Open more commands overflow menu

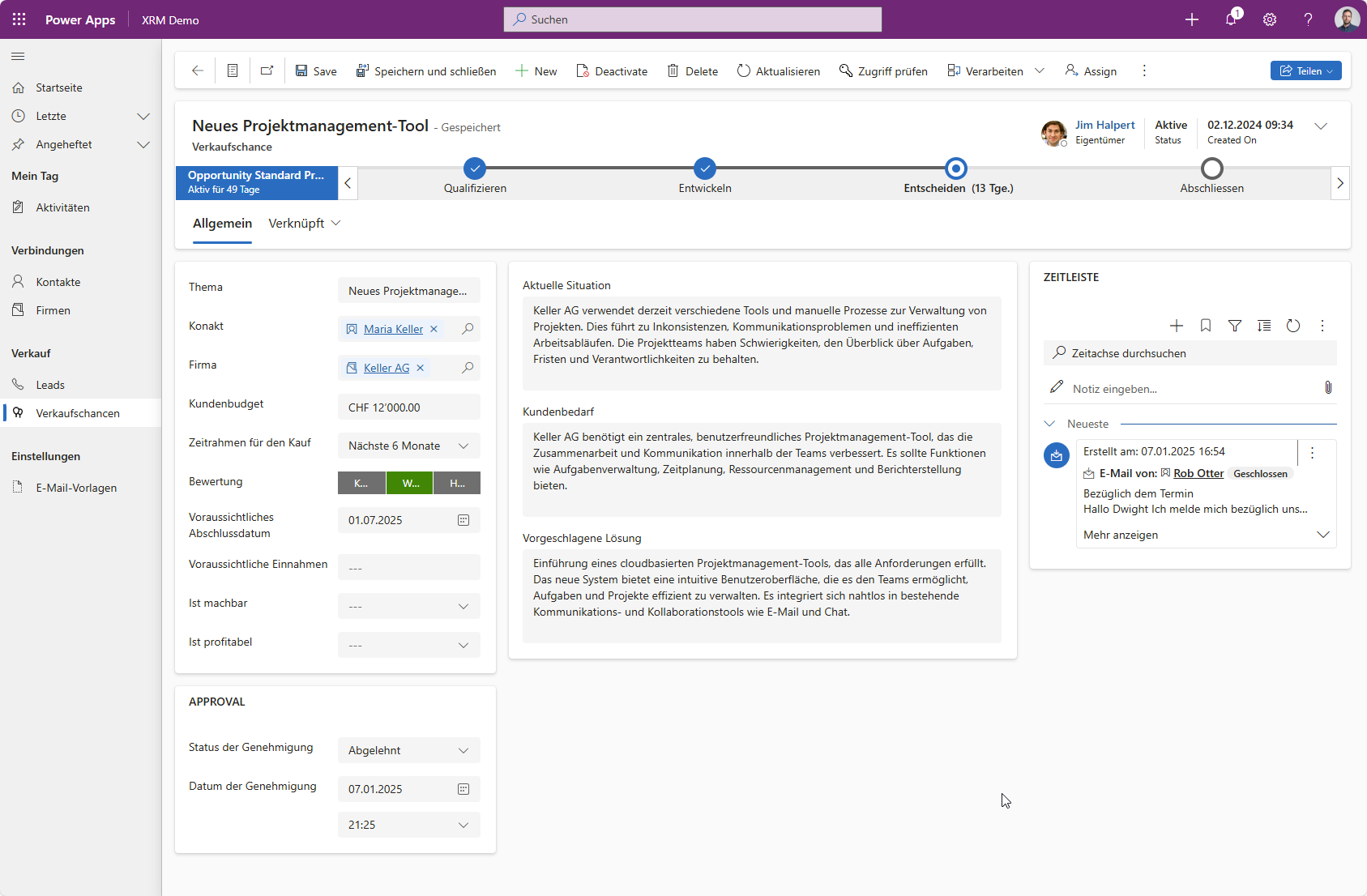click(x=1144, y=71)
